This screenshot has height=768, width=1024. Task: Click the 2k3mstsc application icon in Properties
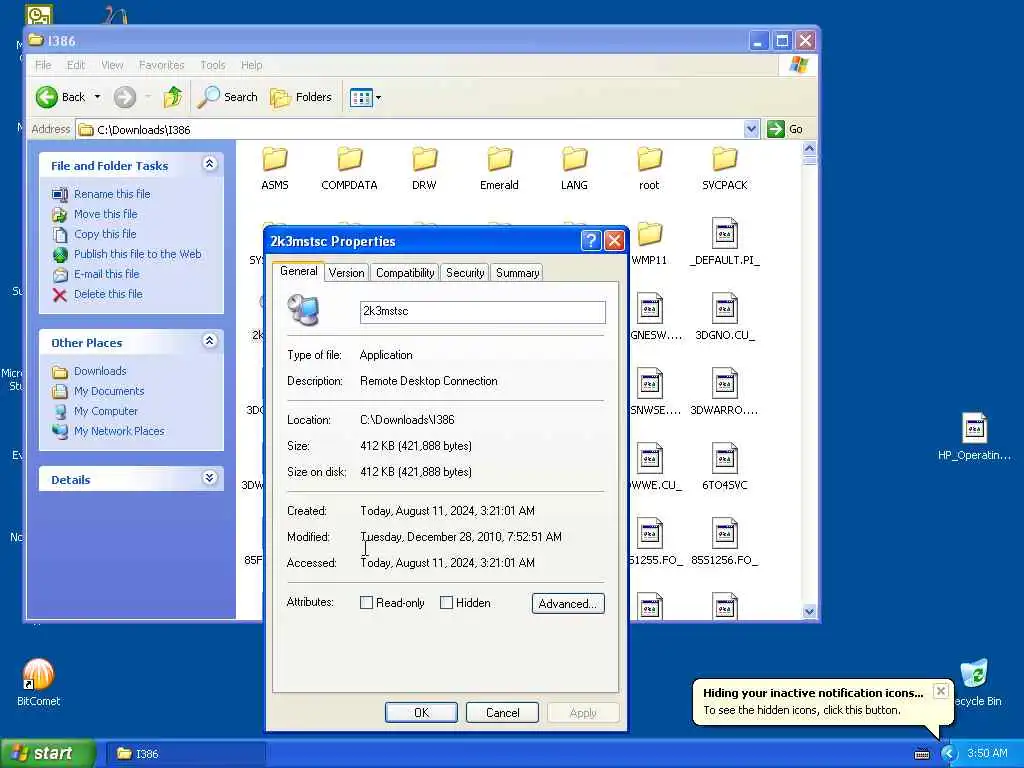point(304,310)
